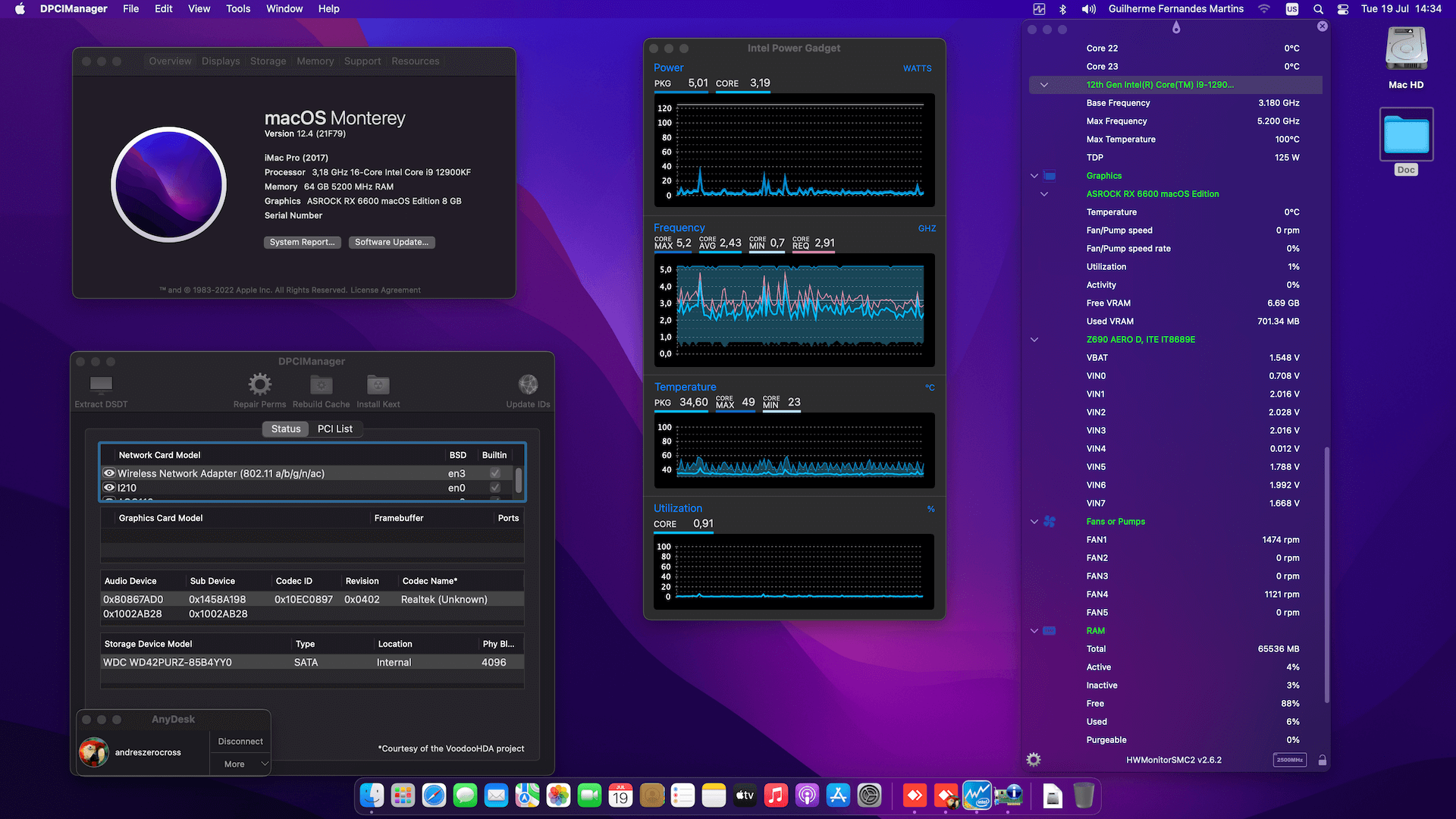Open the More dropdown in AnyDesk
1456x819 pixels.
[x=240, y=764]
